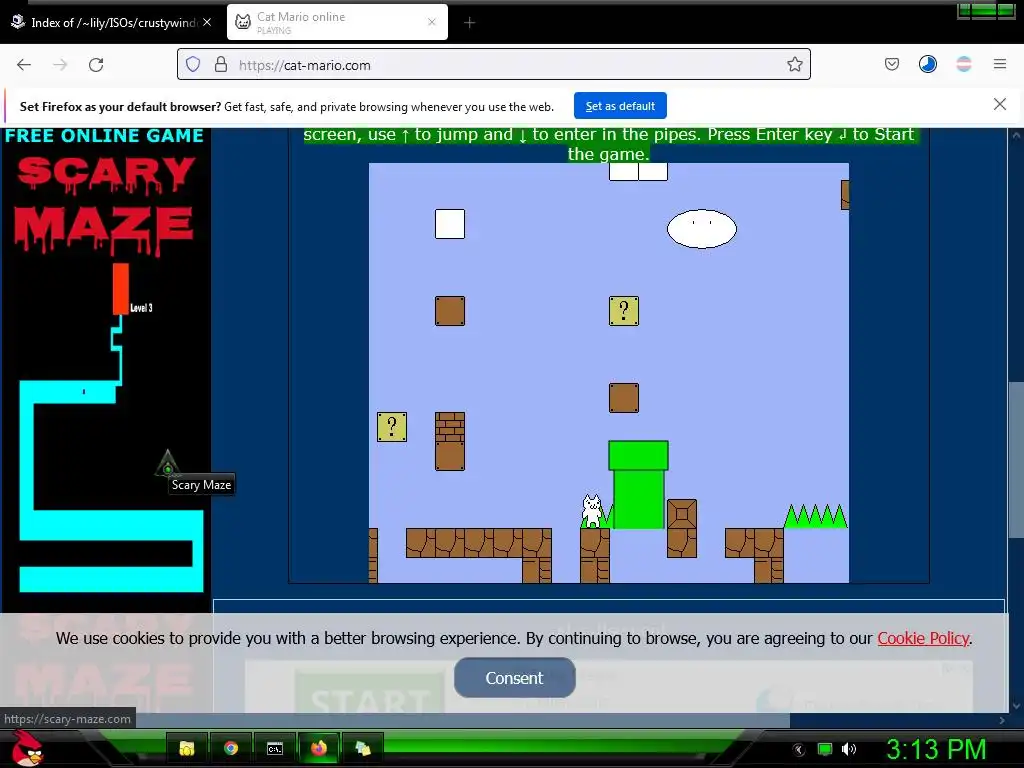The image size is (1024, 768).
Task: Open the volume speaker tray icon
Action: coord(849,749)
